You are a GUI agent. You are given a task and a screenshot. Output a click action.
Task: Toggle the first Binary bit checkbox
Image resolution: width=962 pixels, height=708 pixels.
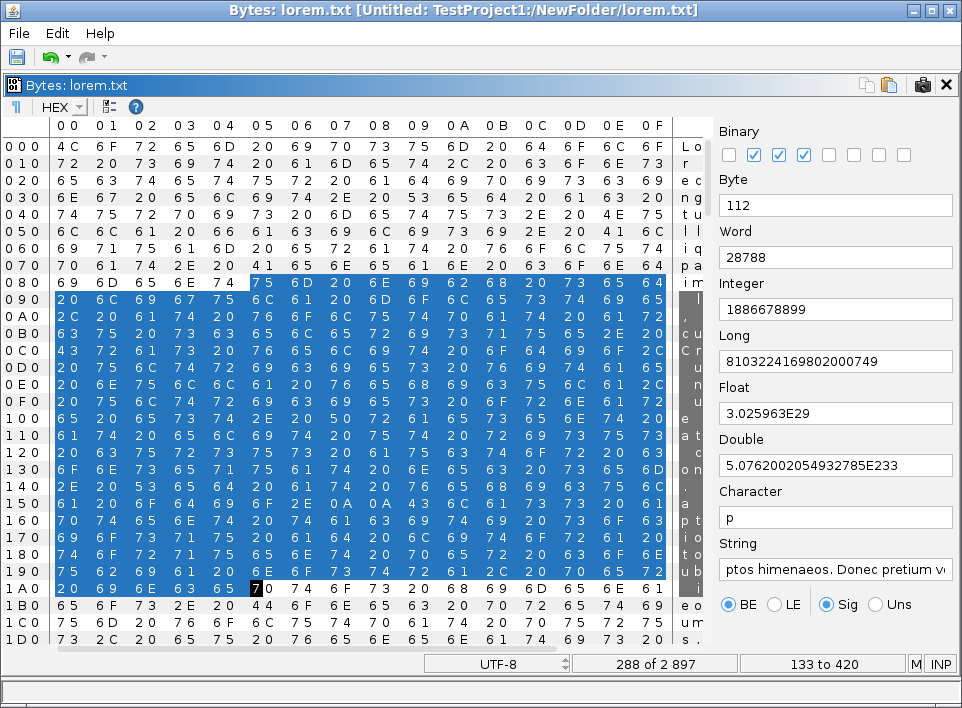pyautogui.click(x=728, y=154)
